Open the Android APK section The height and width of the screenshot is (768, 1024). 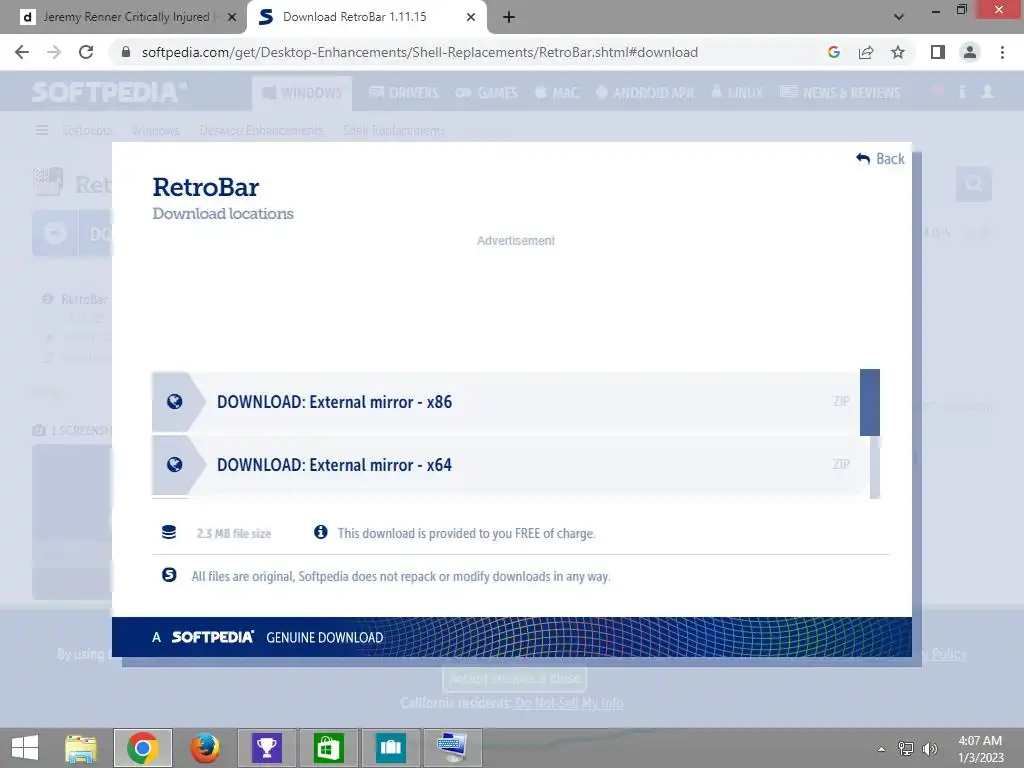click(645, 93)
